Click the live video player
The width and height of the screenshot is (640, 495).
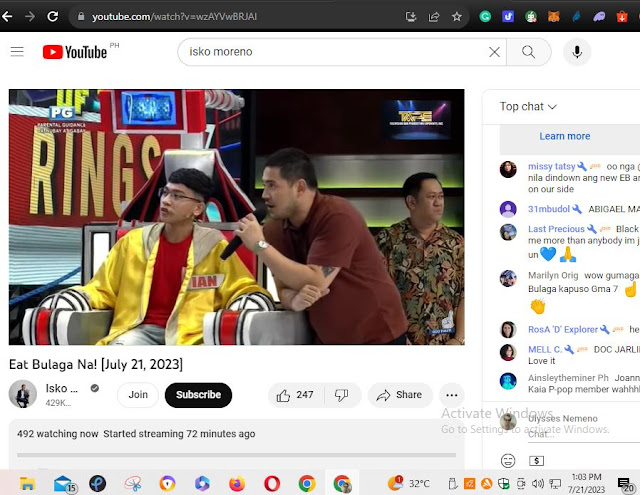(x=236, y=217)
